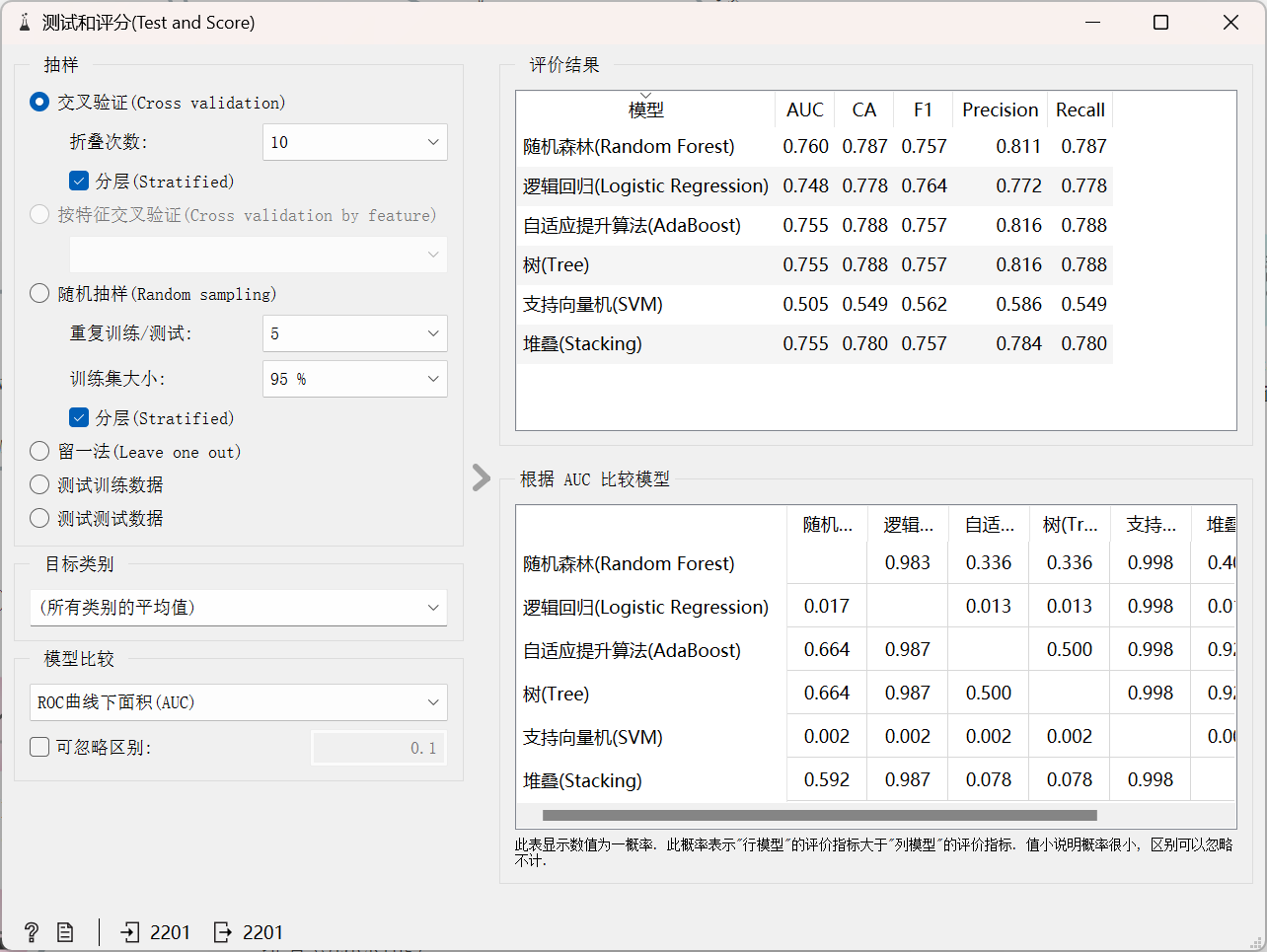Screen dimensions: 1267x952
Task: Click the horizontal scrollbar of comparison table
Action: coord(819,816)
